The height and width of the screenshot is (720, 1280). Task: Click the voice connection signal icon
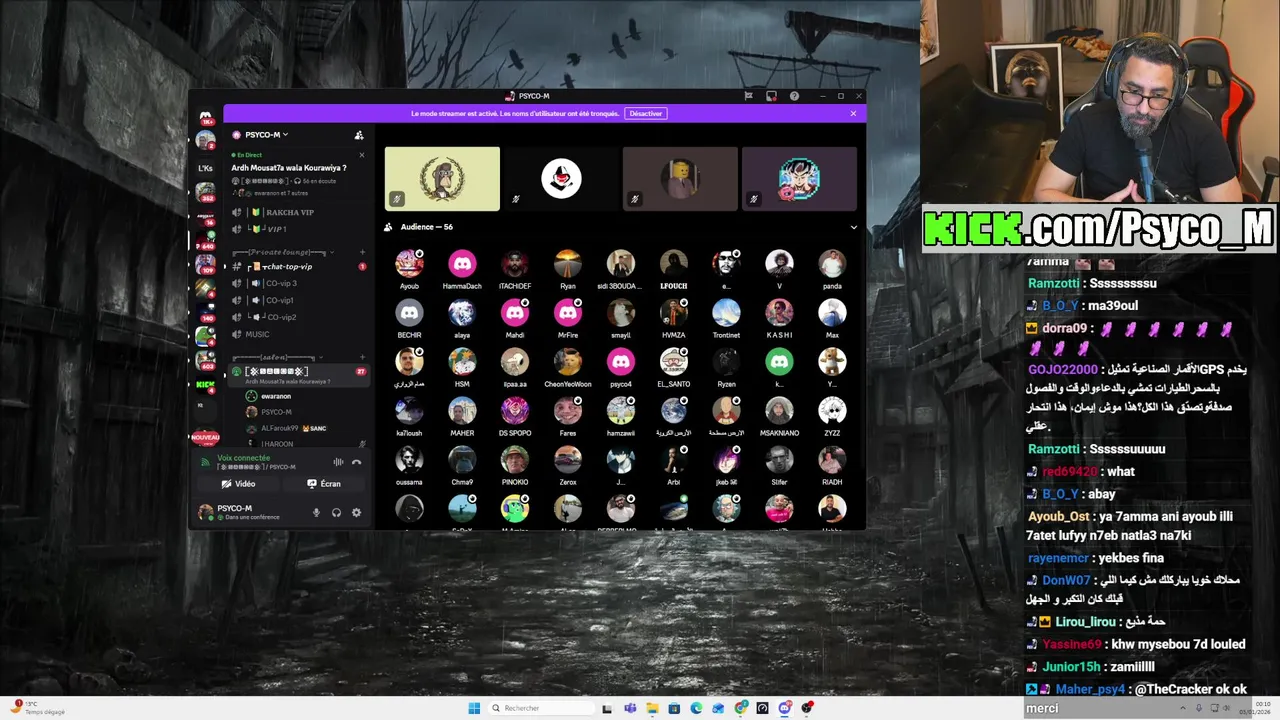[x=206, y=462]
